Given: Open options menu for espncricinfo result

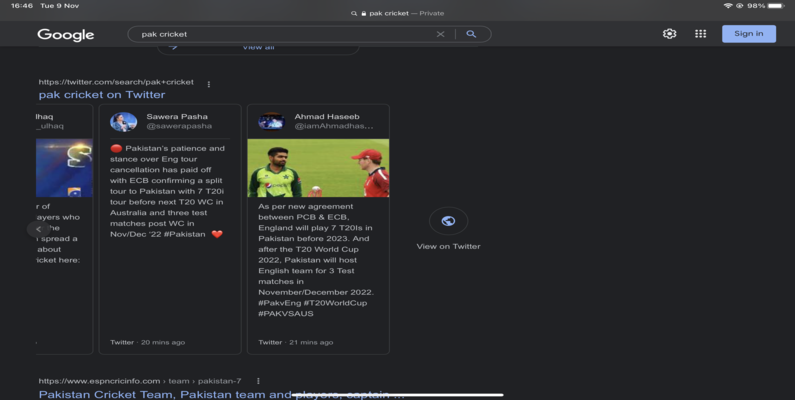Looking at the screenshot, I should coord(258,381).
